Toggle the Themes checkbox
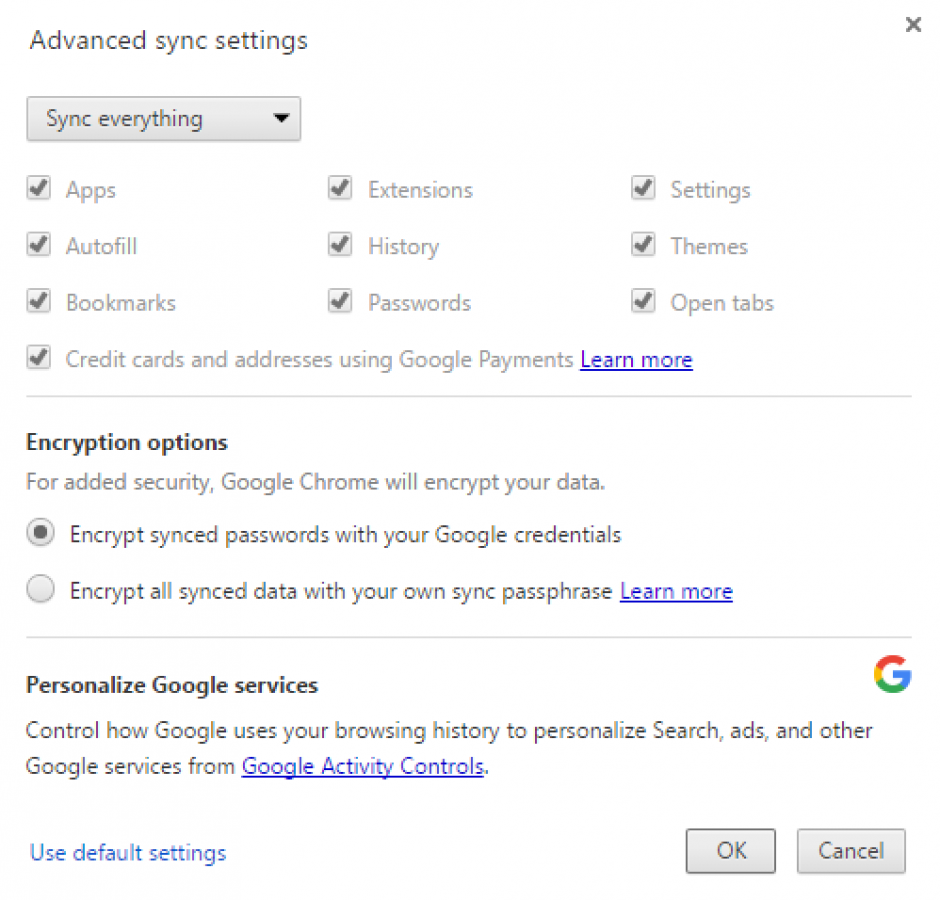Screen dimensions: 940x900 tap(643, 245)
